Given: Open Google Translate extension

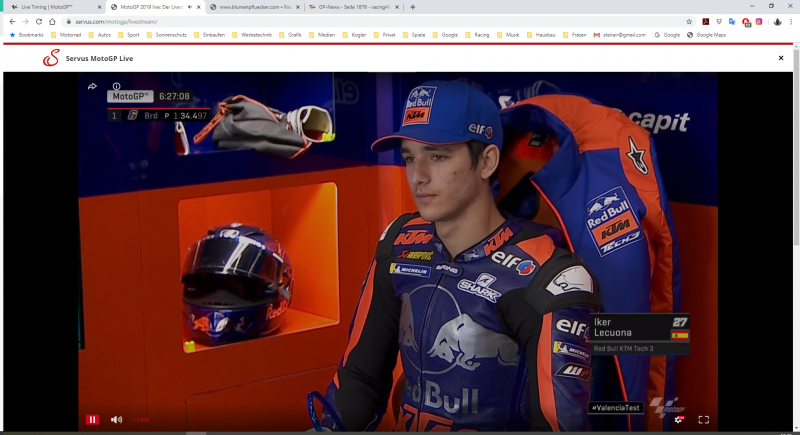Looking at the screenshot, I should pyautogui.click(x=732, y=21).
